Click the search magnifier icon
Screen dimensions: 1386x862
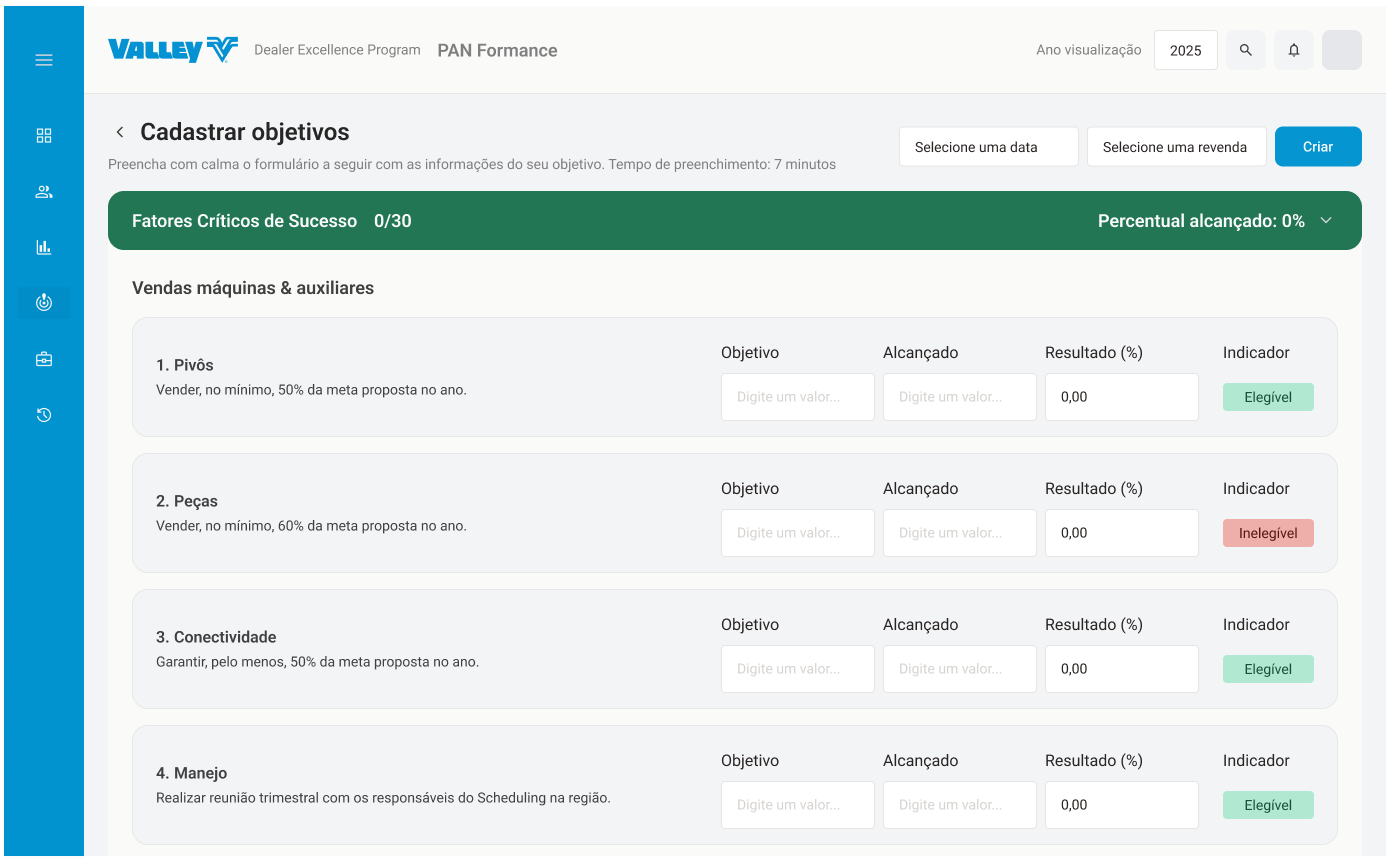click(1246, 50)
